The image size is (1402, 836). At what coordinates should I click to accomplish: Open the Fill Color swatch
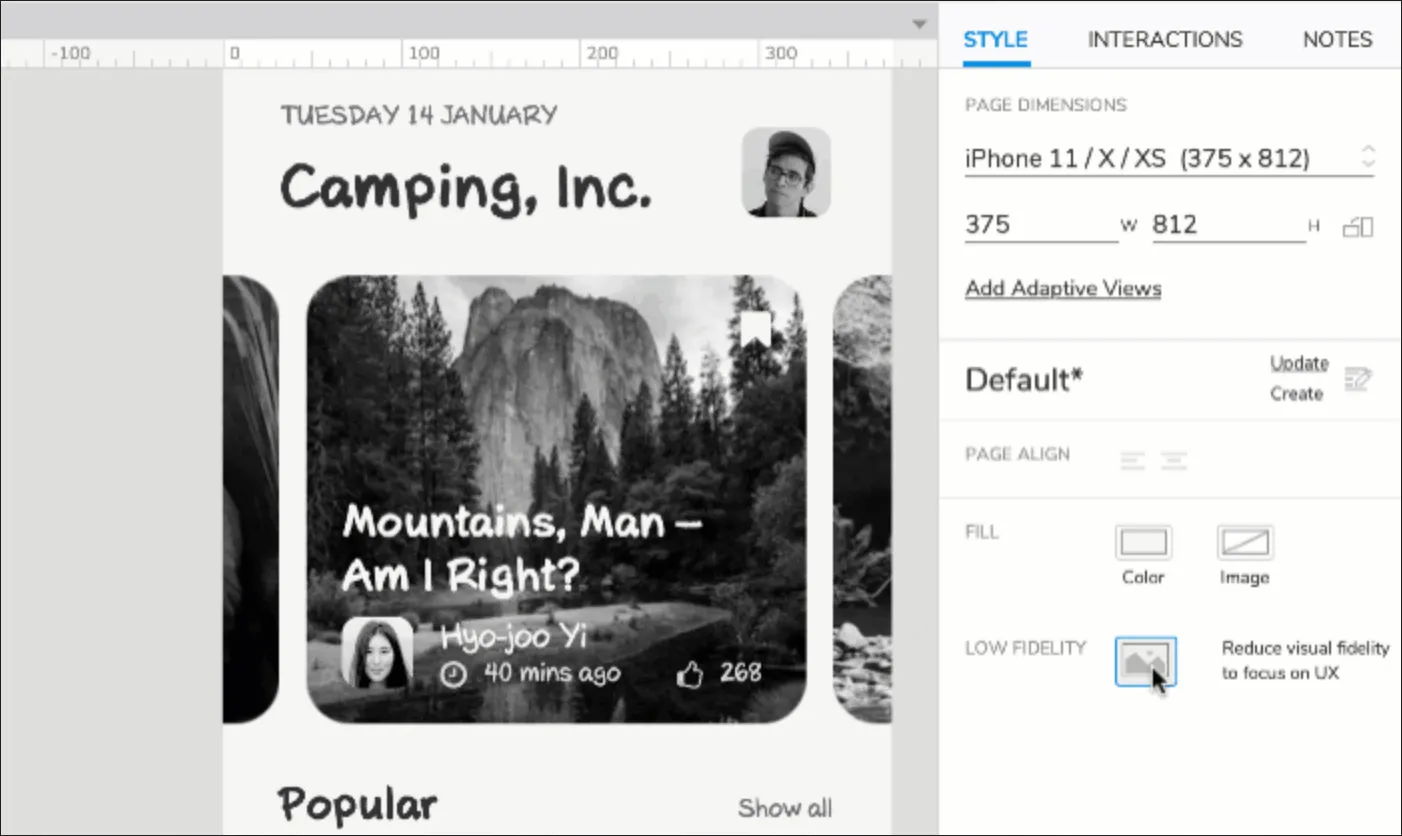(x=1143, y=543)
